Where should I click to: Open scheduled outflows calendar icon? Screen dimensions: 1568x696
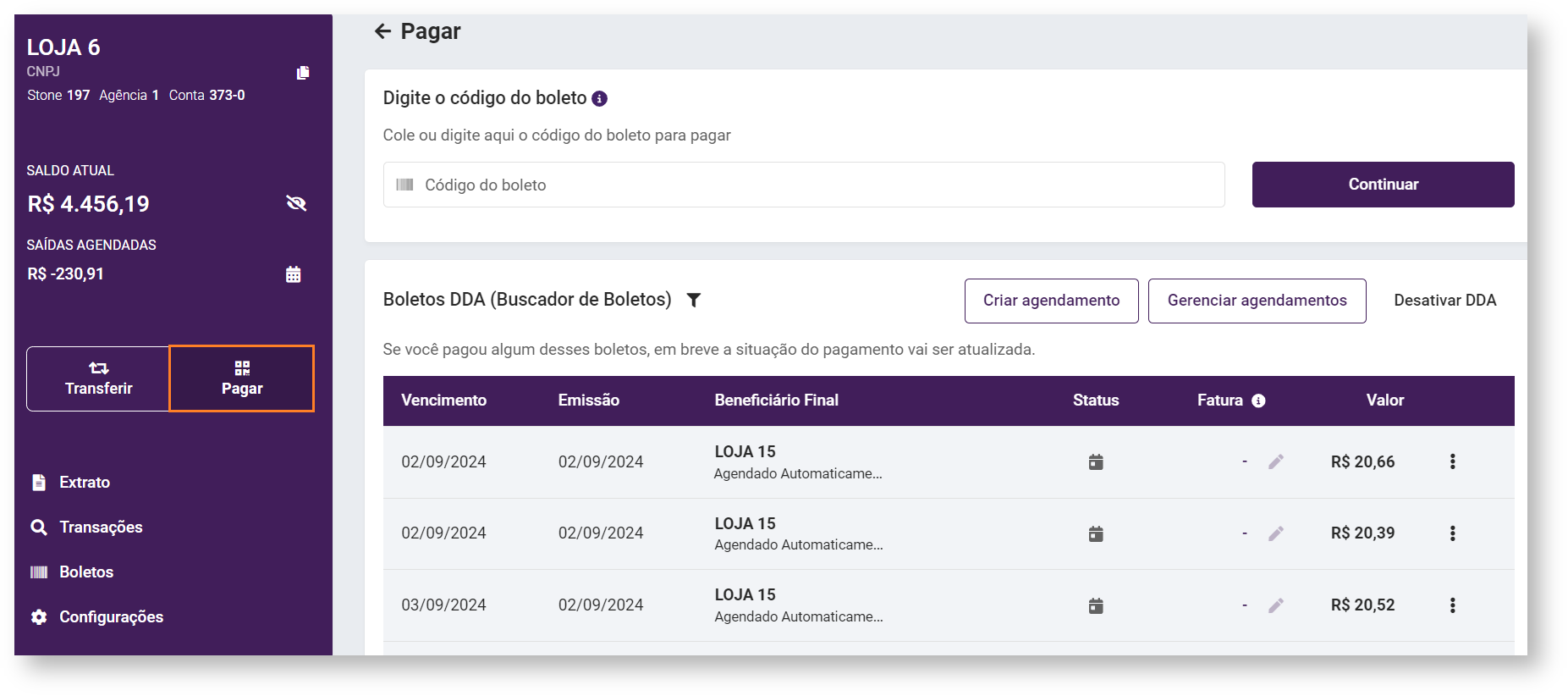[x=294, y=274]
